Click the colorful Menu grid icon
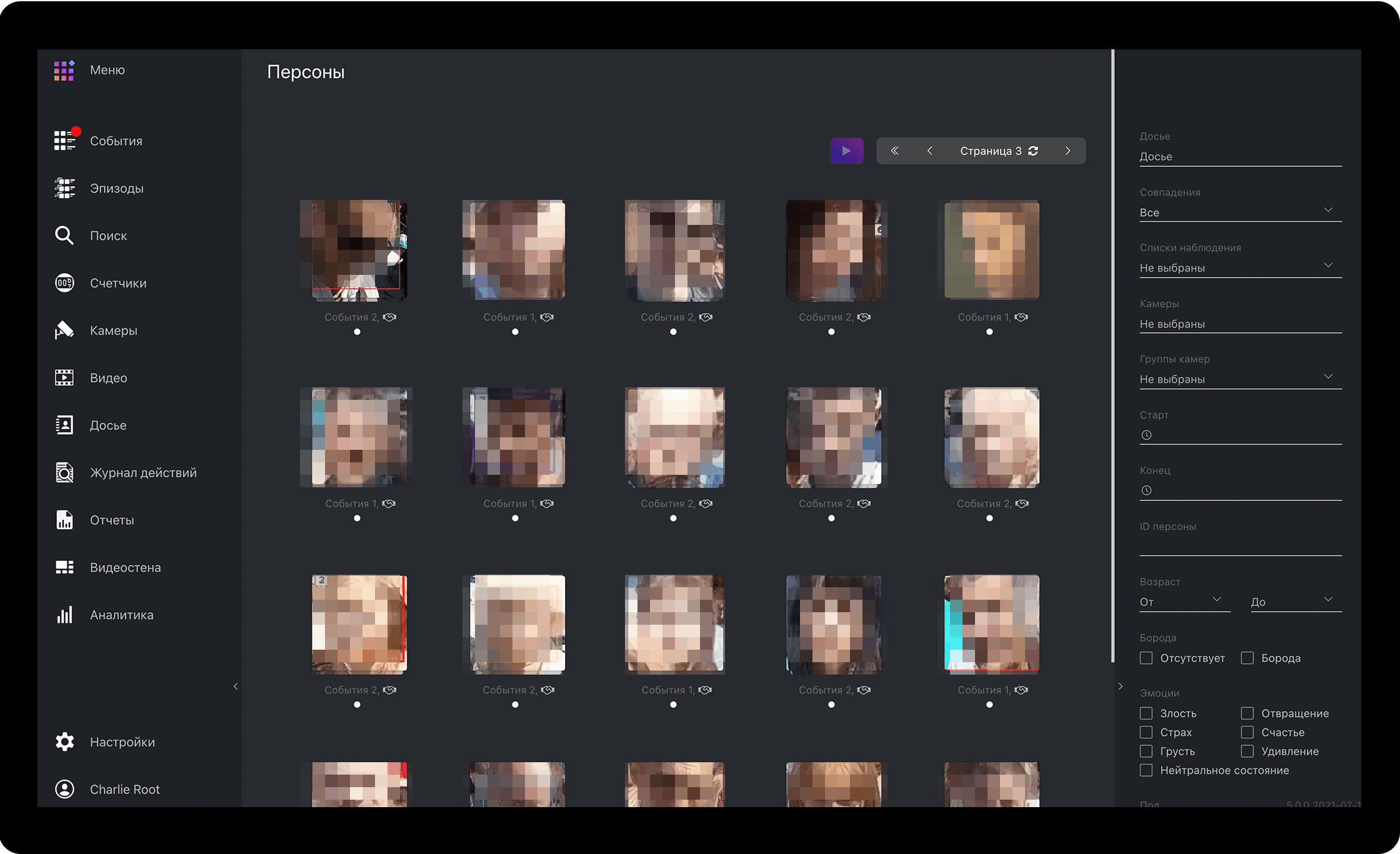The image size is (1400, 854). coord(64,71)
